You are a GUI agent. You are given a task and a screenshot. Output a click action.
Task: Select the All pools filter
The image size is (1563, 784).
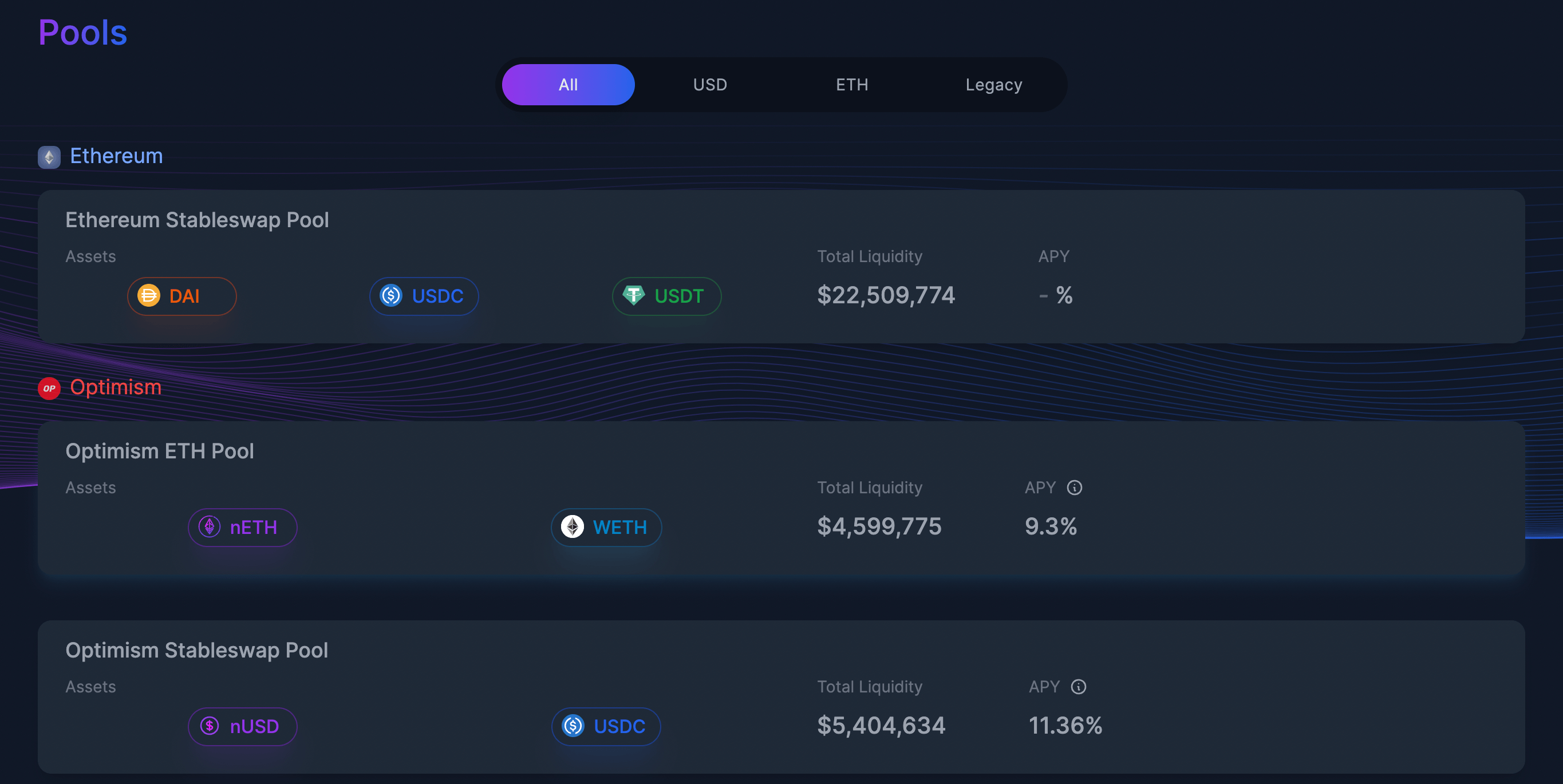tap(568, 84)
